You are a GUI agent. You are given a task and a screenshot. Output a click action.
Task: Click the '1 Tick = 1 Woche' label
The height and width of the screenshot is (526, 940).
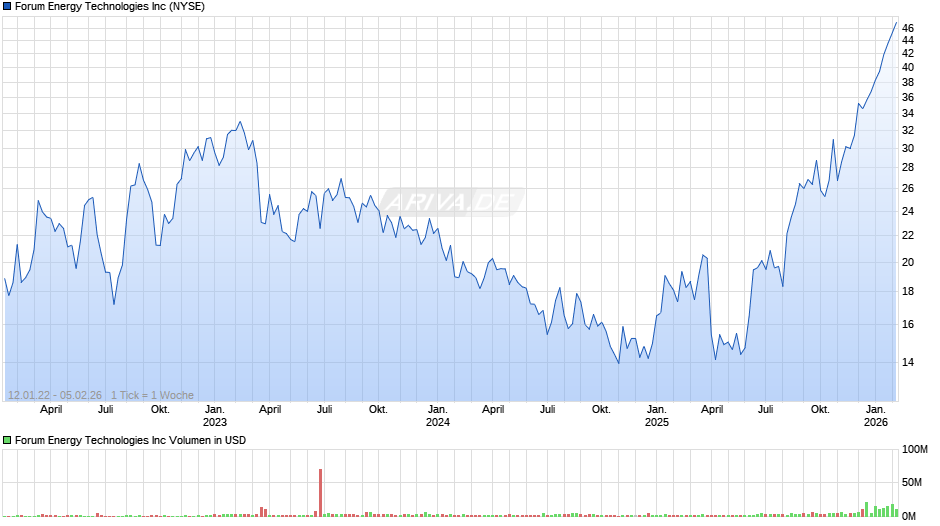point(152,395)
